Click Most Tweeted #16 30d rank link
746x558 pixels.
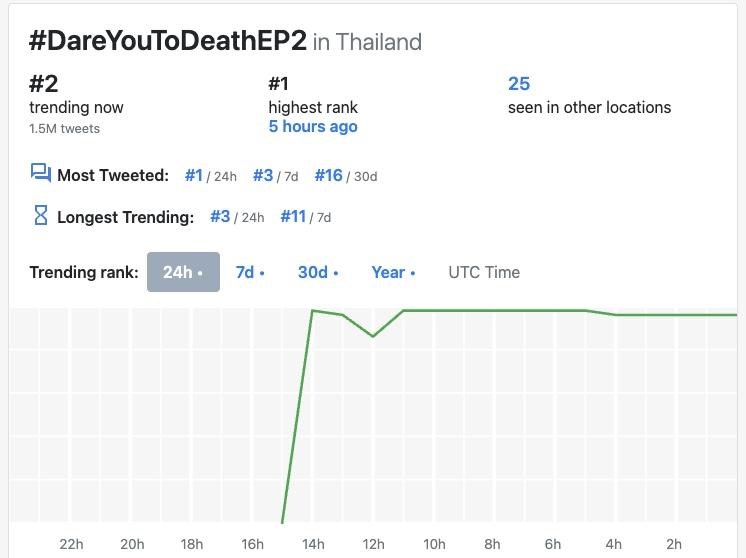(x=329, y=175)
